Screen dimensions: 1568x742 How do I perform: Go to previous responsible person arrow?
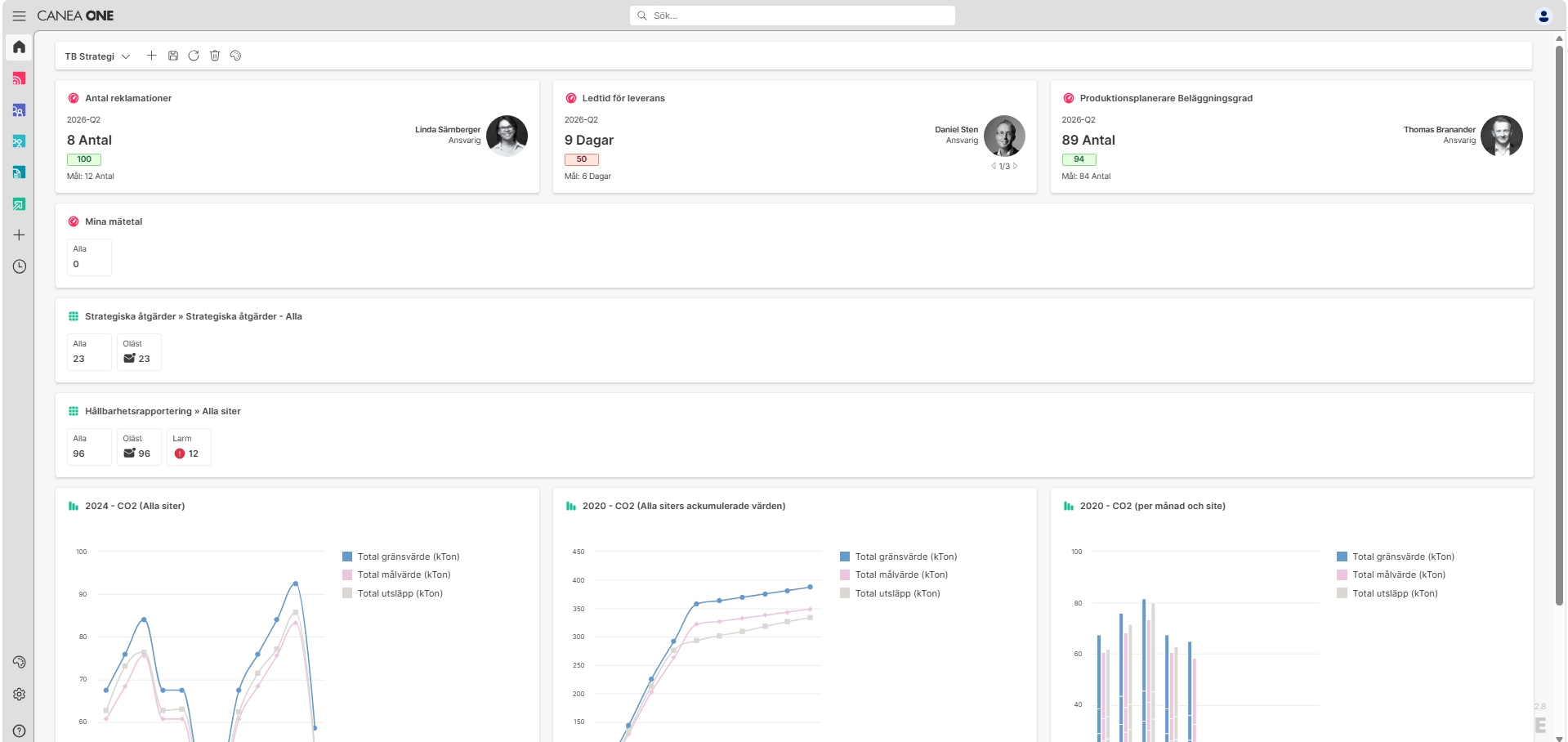(994, 166)
